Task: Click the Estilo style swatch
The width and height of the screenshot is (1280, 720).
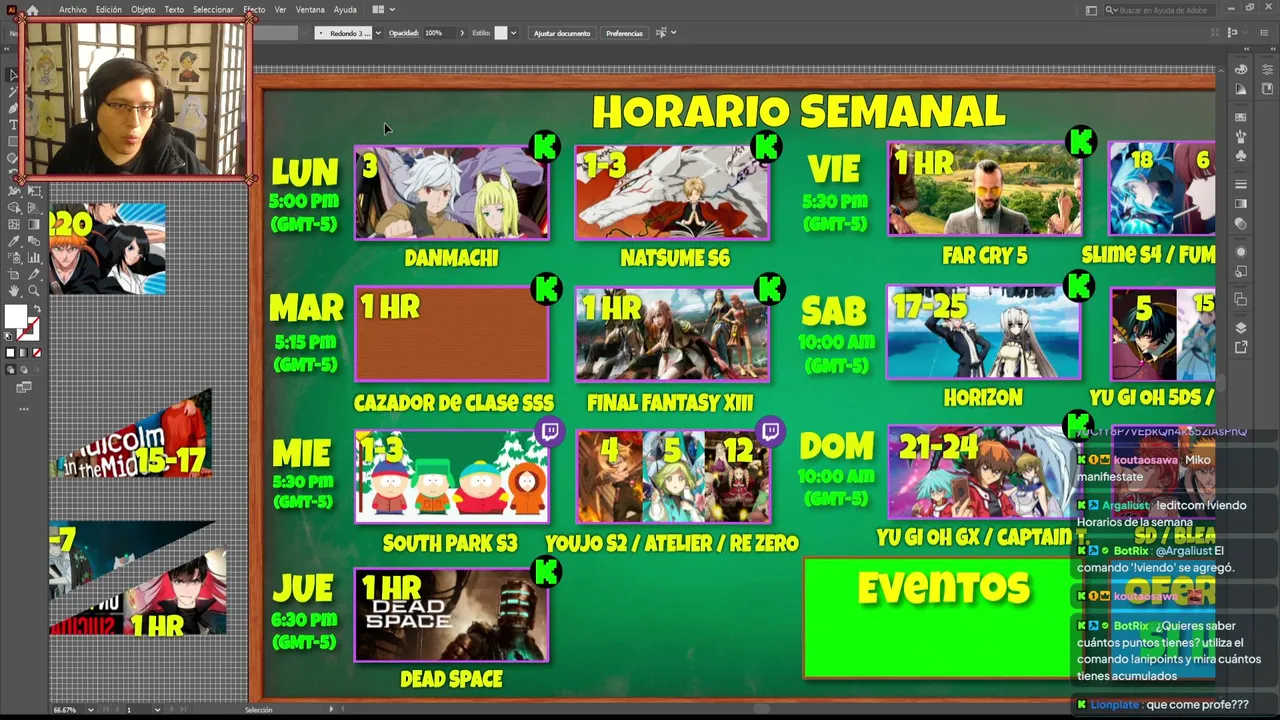Action: click(501, 33)
